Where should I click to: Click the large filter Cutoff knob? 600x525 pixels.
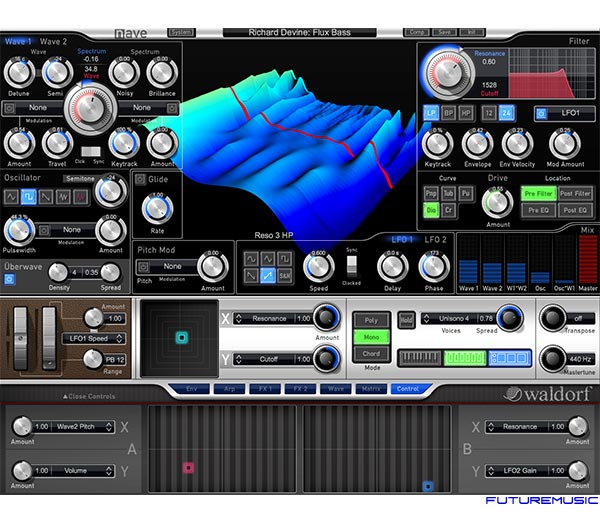448,72
